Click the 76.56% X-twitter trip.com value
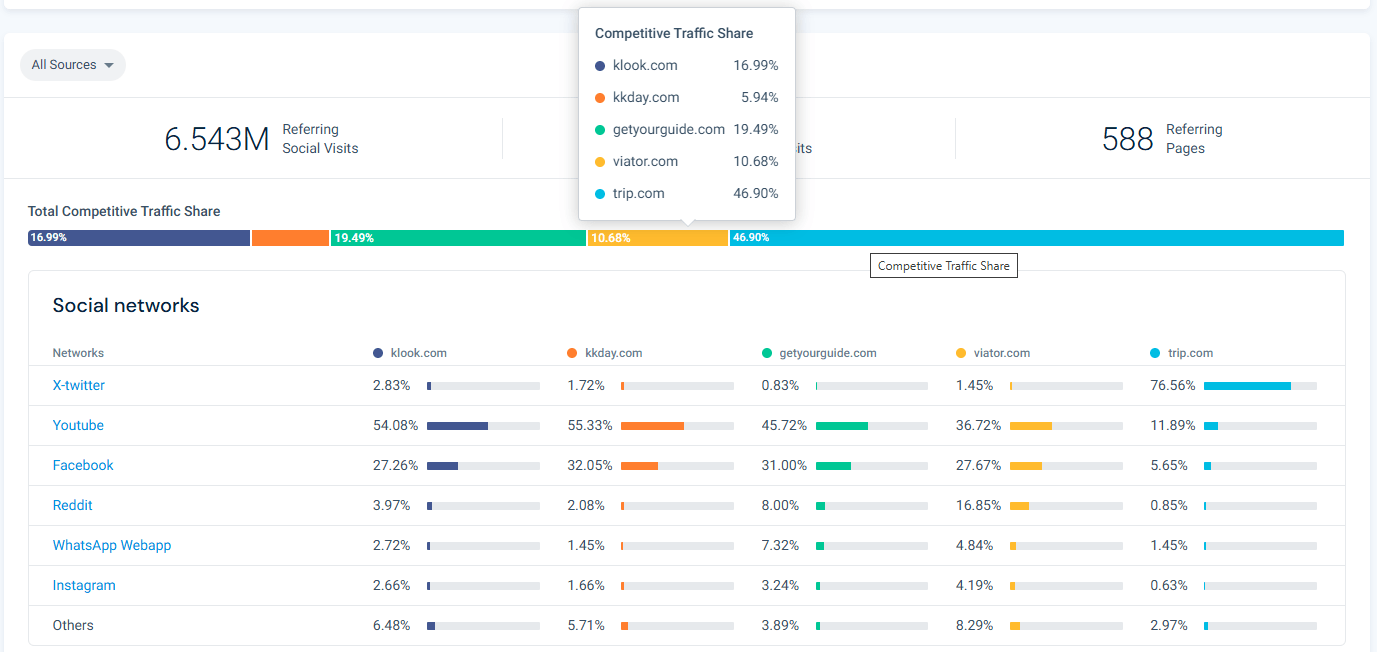1377x652 pixels. (x=1173, y=385)
